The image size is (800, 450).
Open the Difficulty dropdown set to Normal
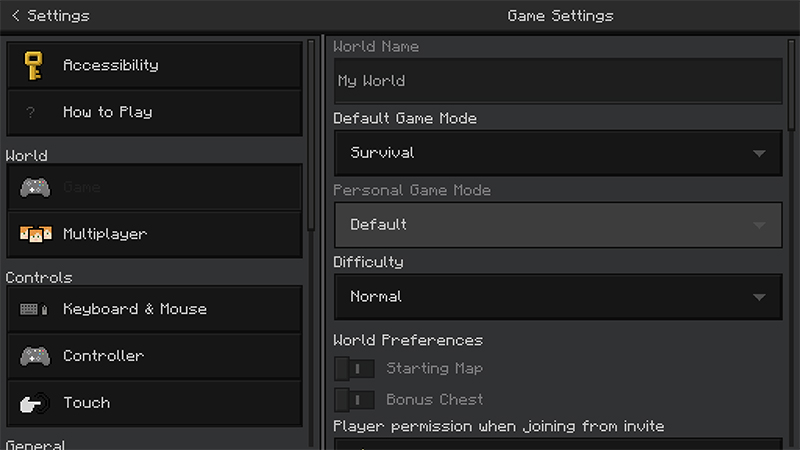[x=558, y=297]
